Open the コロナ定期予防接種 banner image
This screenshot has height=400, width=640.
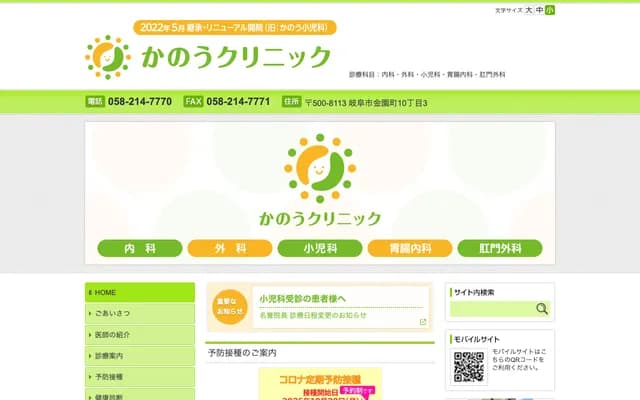[320, 384]
